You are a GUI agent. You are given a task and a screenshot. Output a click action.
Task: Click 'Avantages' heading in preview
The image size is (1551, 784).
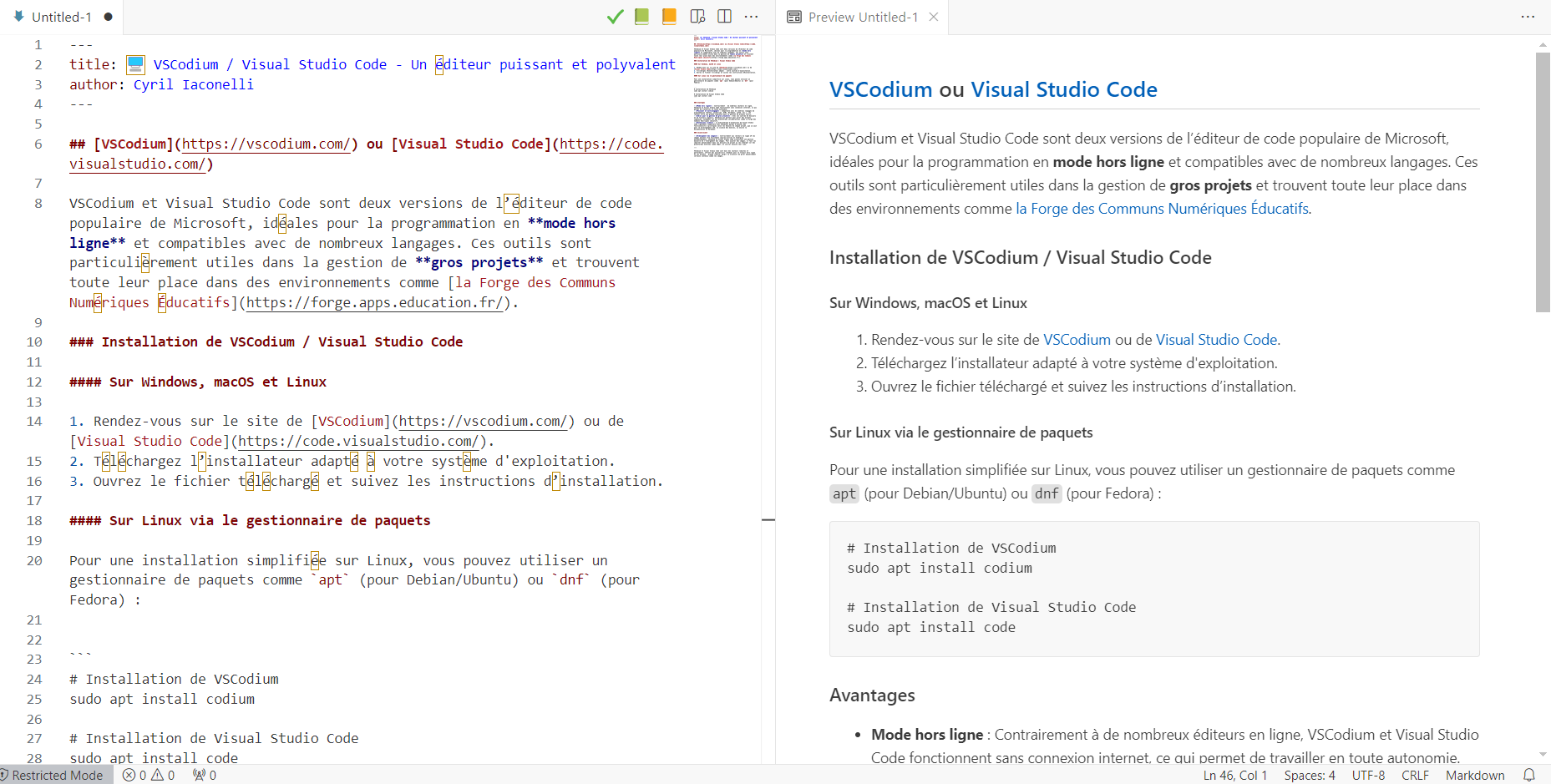(872, 695)
